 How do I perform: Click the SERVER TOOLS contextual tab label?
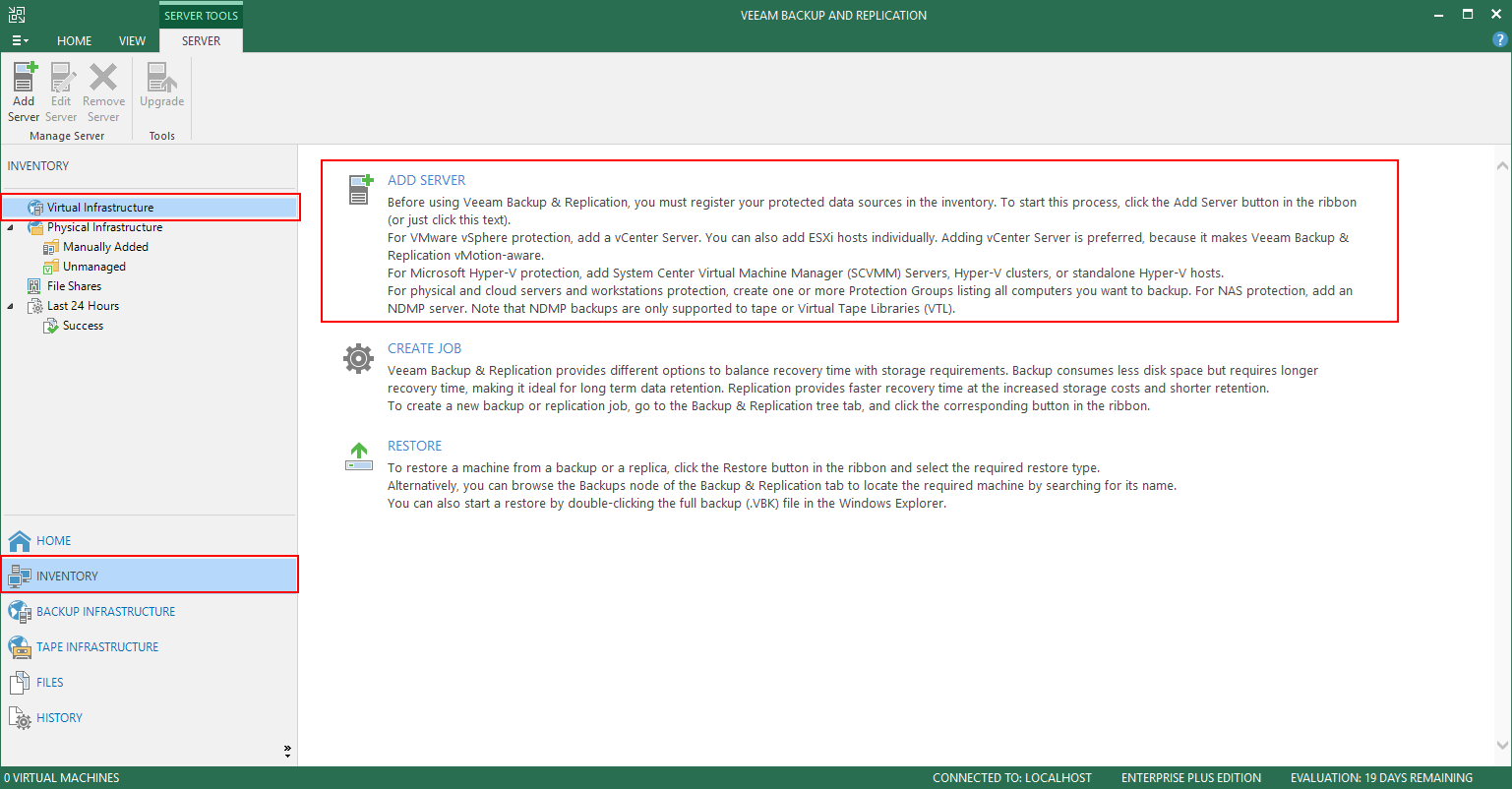click(201, 15)
